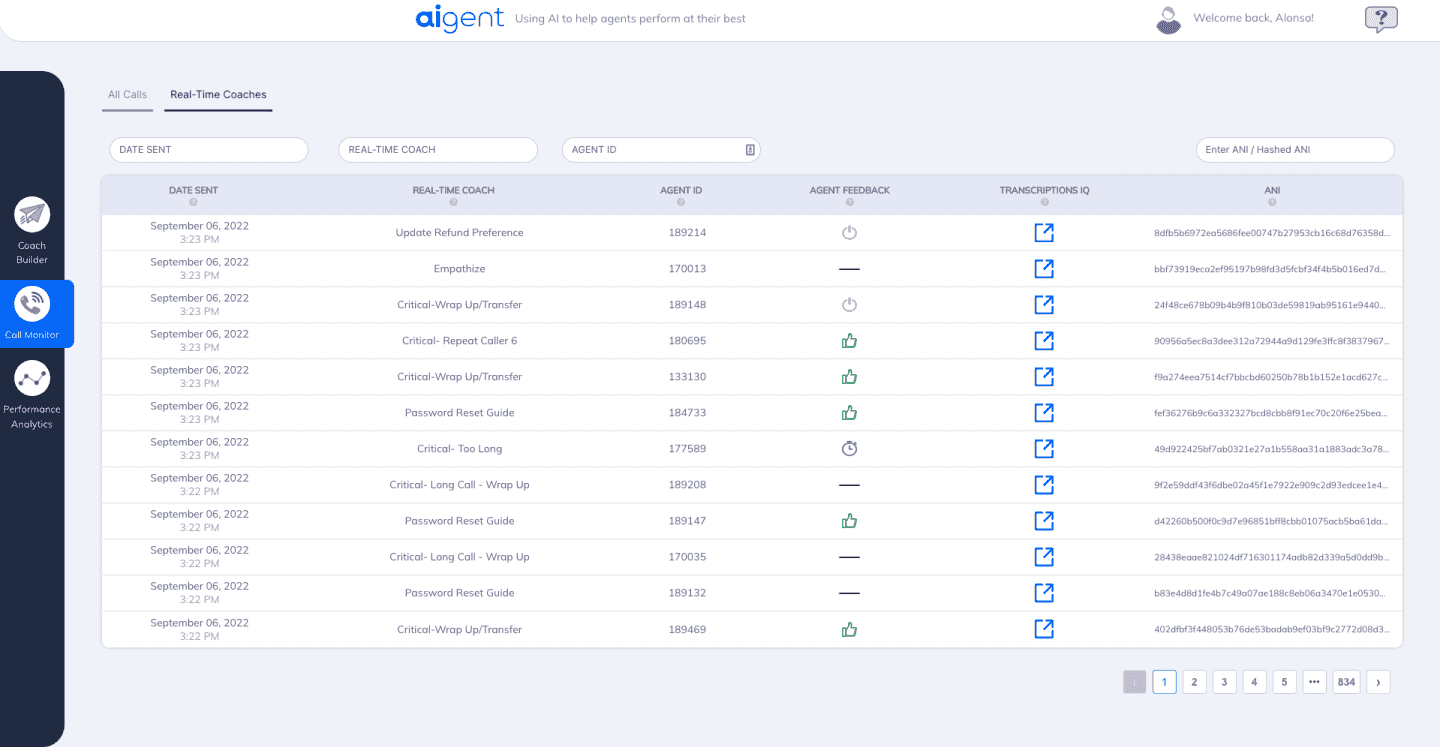Click ANI hash starting with 8dfb5b6972
The width and height of the screenshot is (1440, 747).
[x=1271, y=233]
